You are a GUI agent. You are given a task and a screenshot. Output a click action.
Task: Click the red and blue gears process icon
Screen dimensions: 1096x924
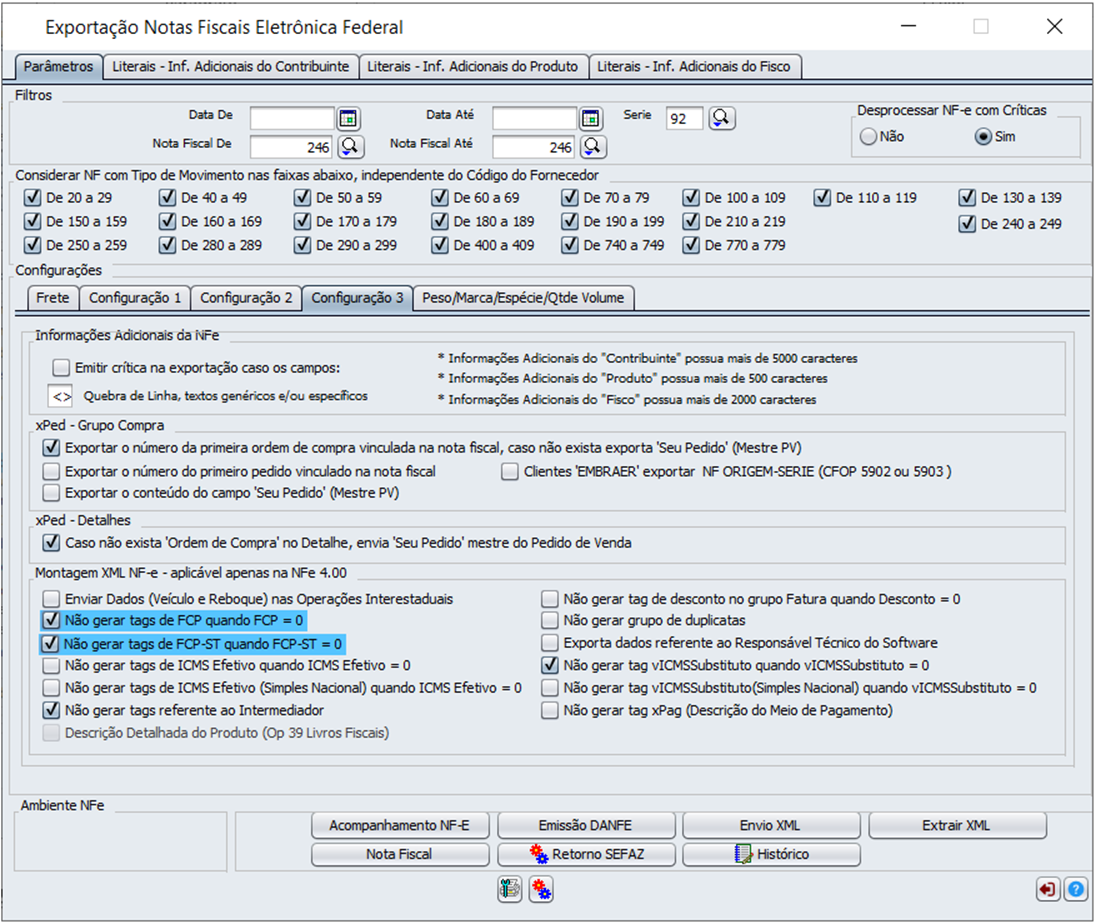coord(541,889)
